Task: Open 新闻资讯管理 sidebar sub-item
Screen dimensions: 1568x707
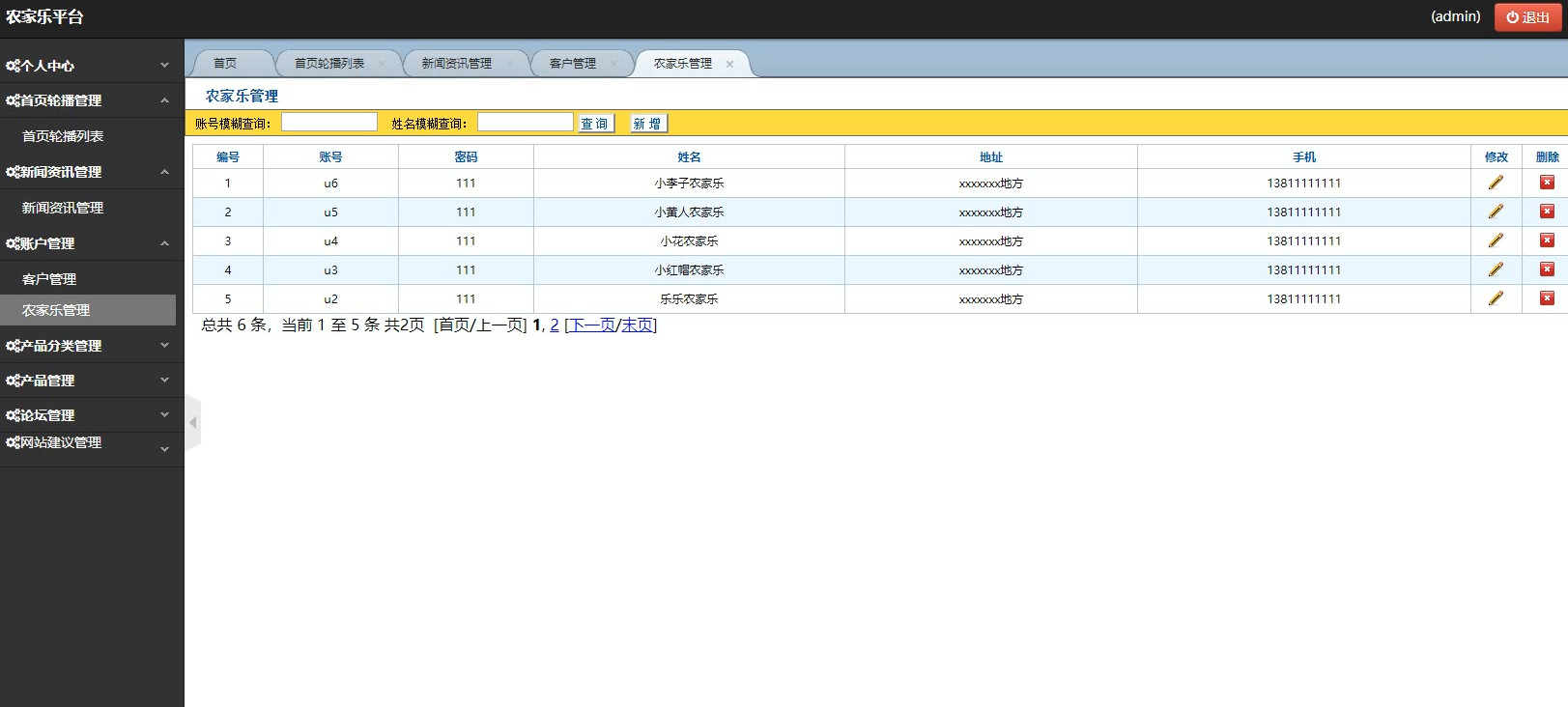Action: click(63, 208)
